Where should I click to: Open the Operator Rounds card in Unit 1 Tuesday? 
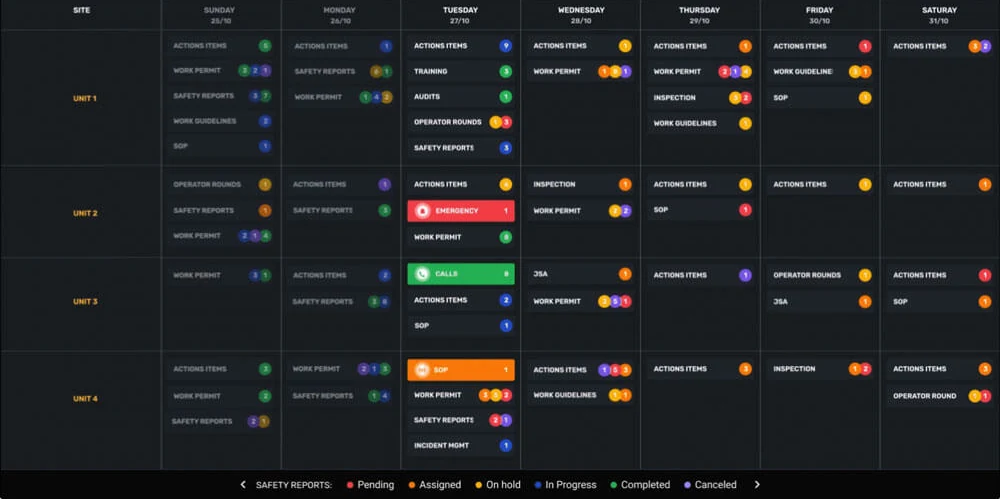click(461, 122)
